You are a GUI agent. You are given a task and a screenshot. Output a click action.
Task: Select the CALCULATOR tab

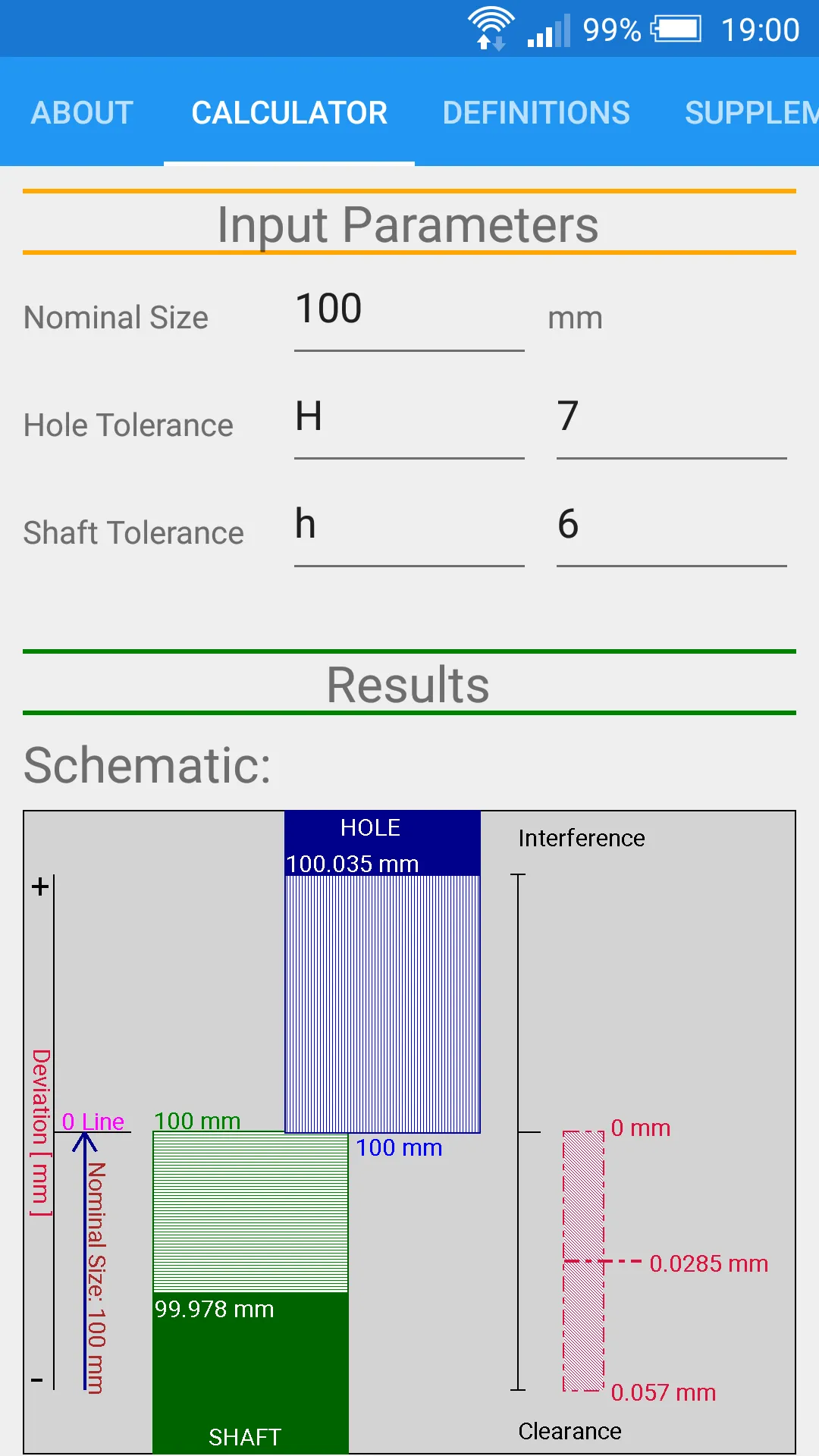point(289,112)
